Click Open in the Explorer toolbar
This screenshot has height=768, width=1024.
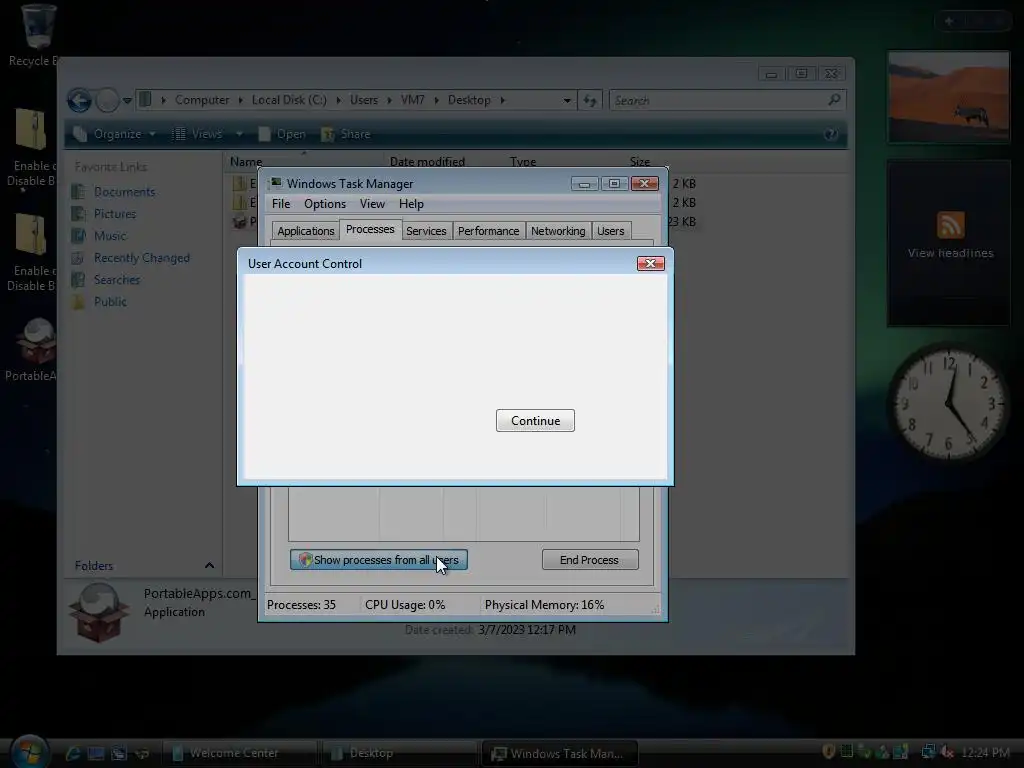282,134
